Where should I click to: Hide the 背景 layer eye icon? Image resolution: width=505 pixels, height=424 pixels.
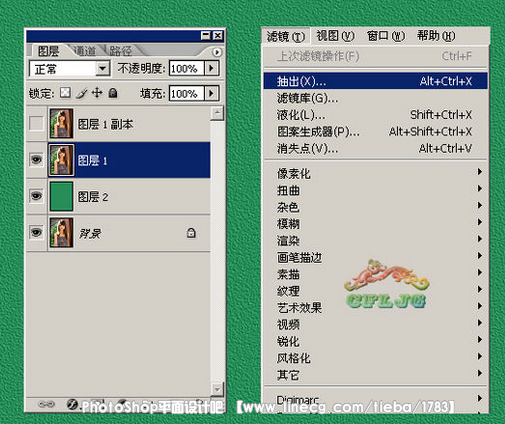point(36,232)
